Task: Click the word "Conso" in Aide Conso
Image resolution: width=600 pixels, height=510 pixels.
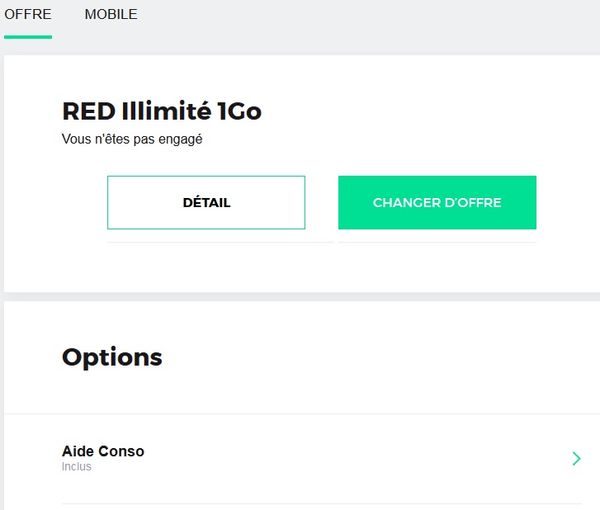Action: pyautogui.click(x=122, y=451)
